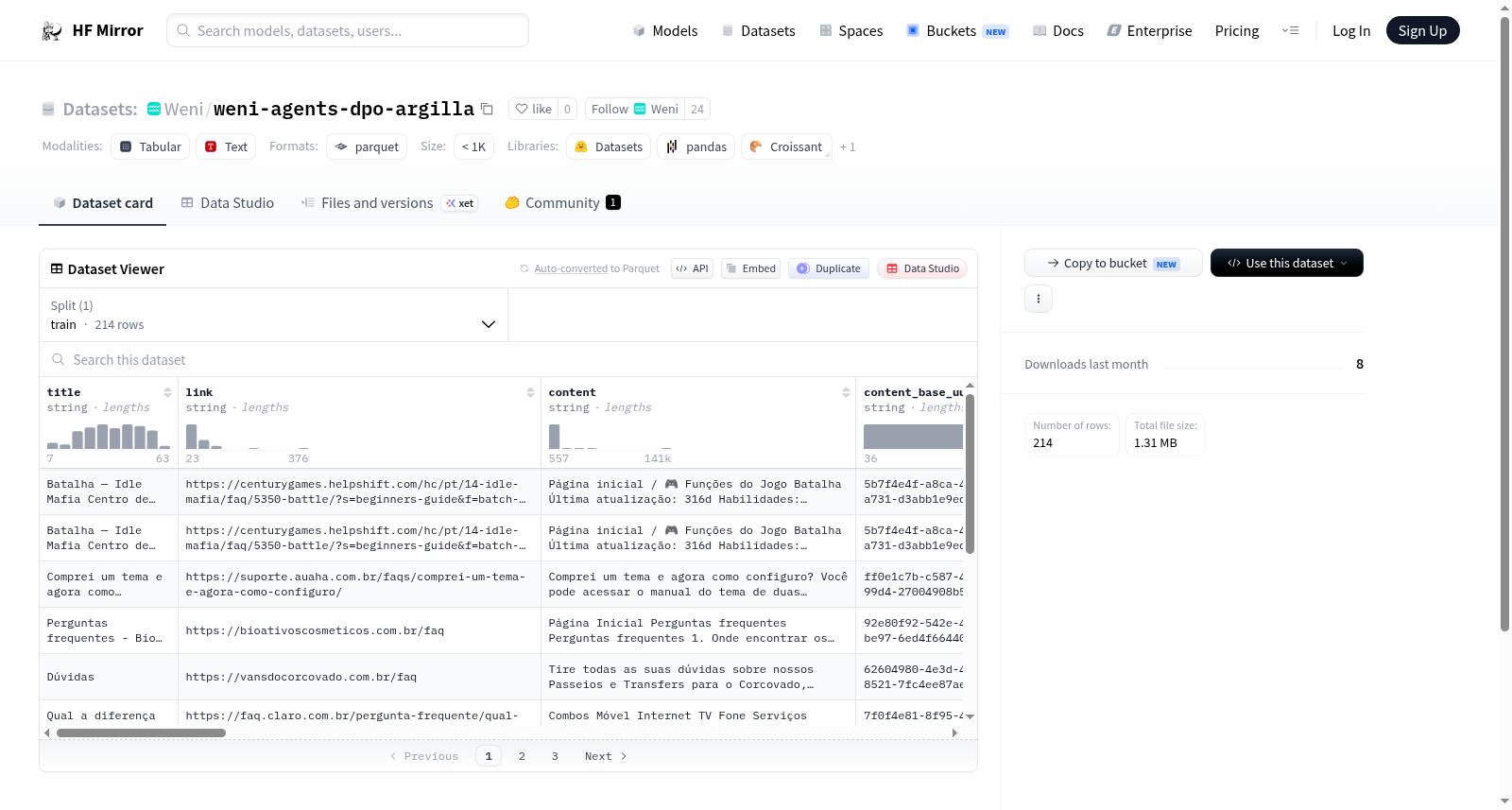Select the Datasets library tag

[x=609, y=146]
